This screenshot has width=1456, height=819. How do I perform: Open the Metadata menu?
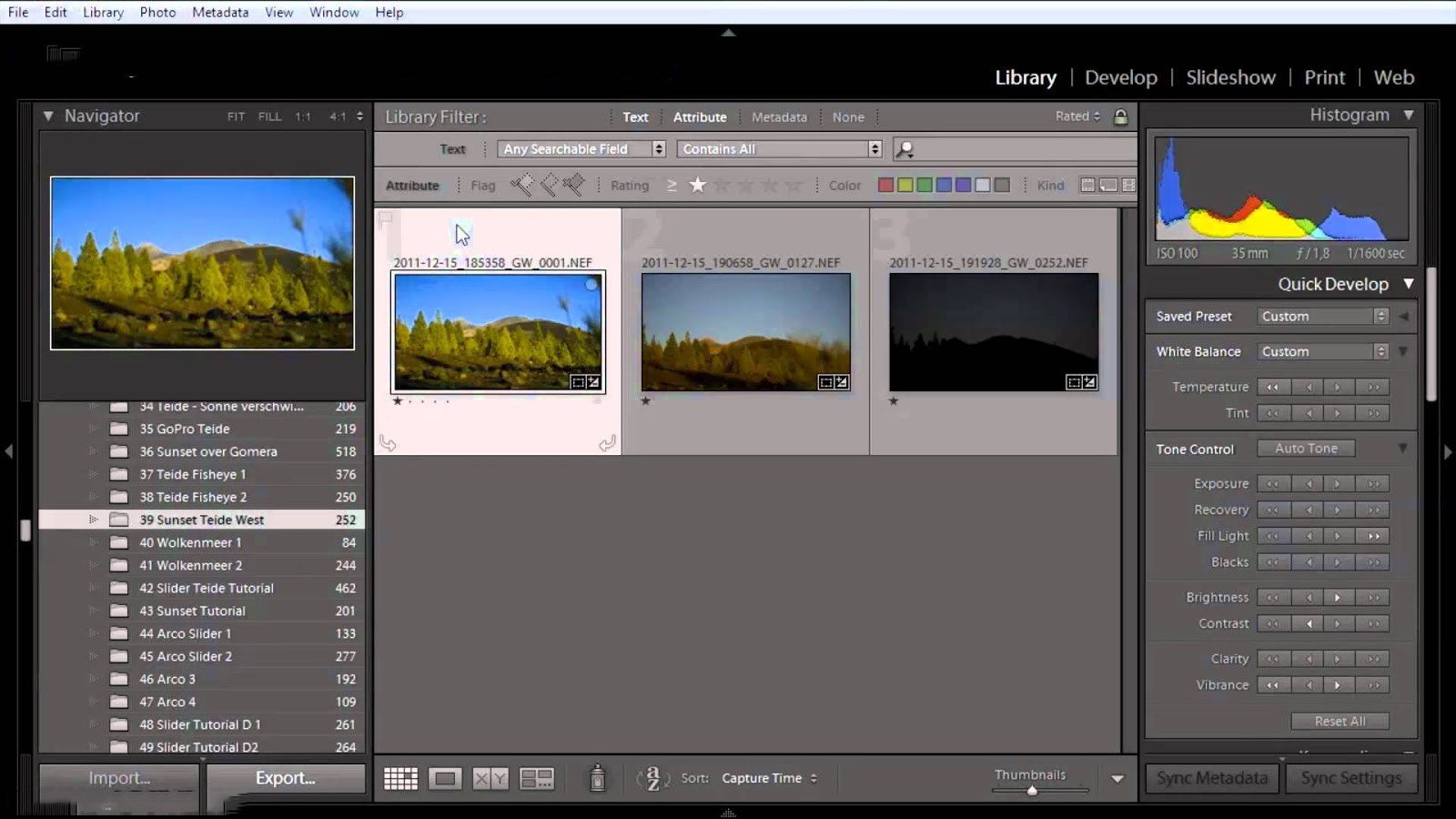click(x=220, y=12)
